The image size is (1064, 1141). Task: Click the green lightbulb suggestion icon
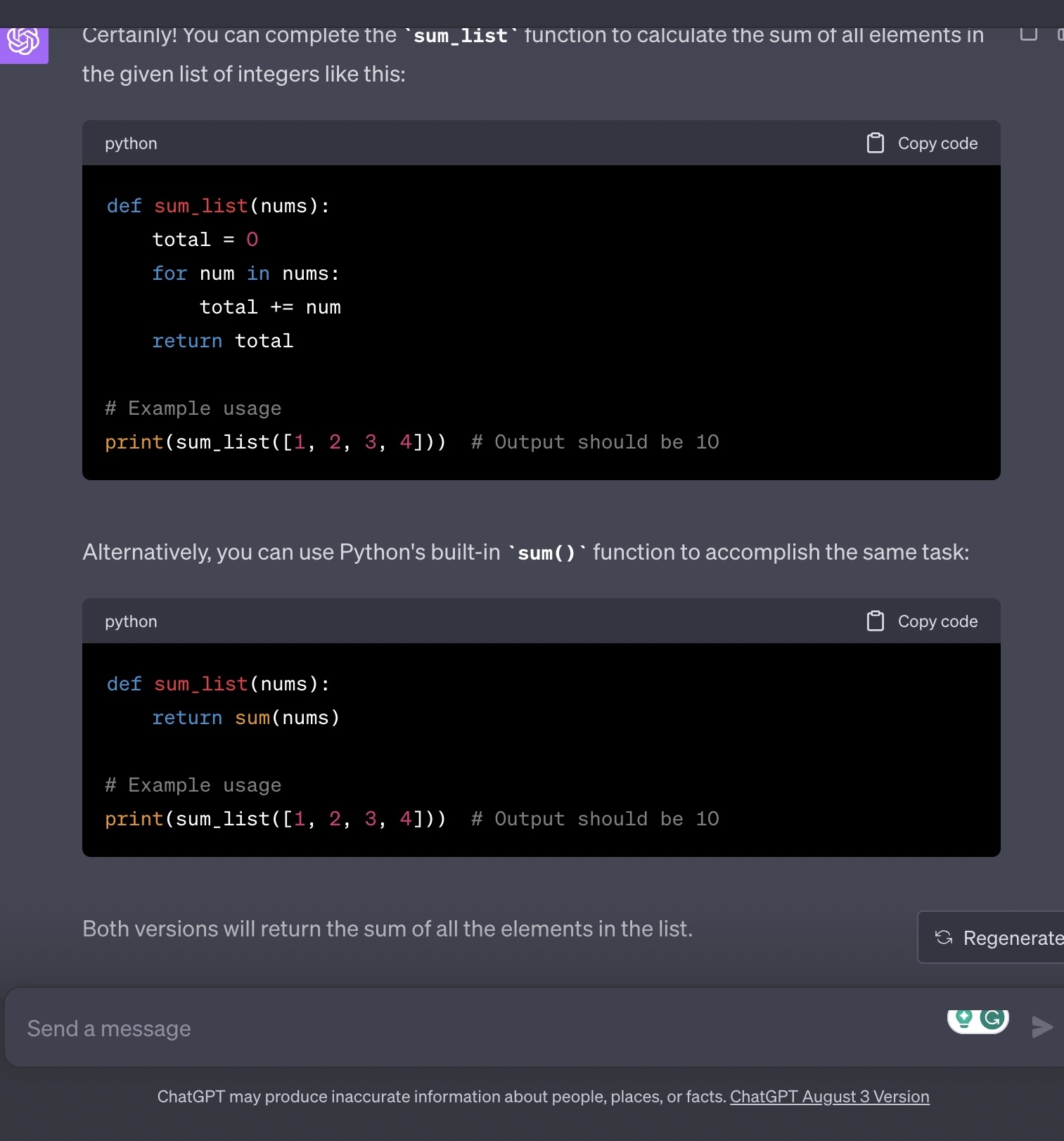(x=963, y=1018)
